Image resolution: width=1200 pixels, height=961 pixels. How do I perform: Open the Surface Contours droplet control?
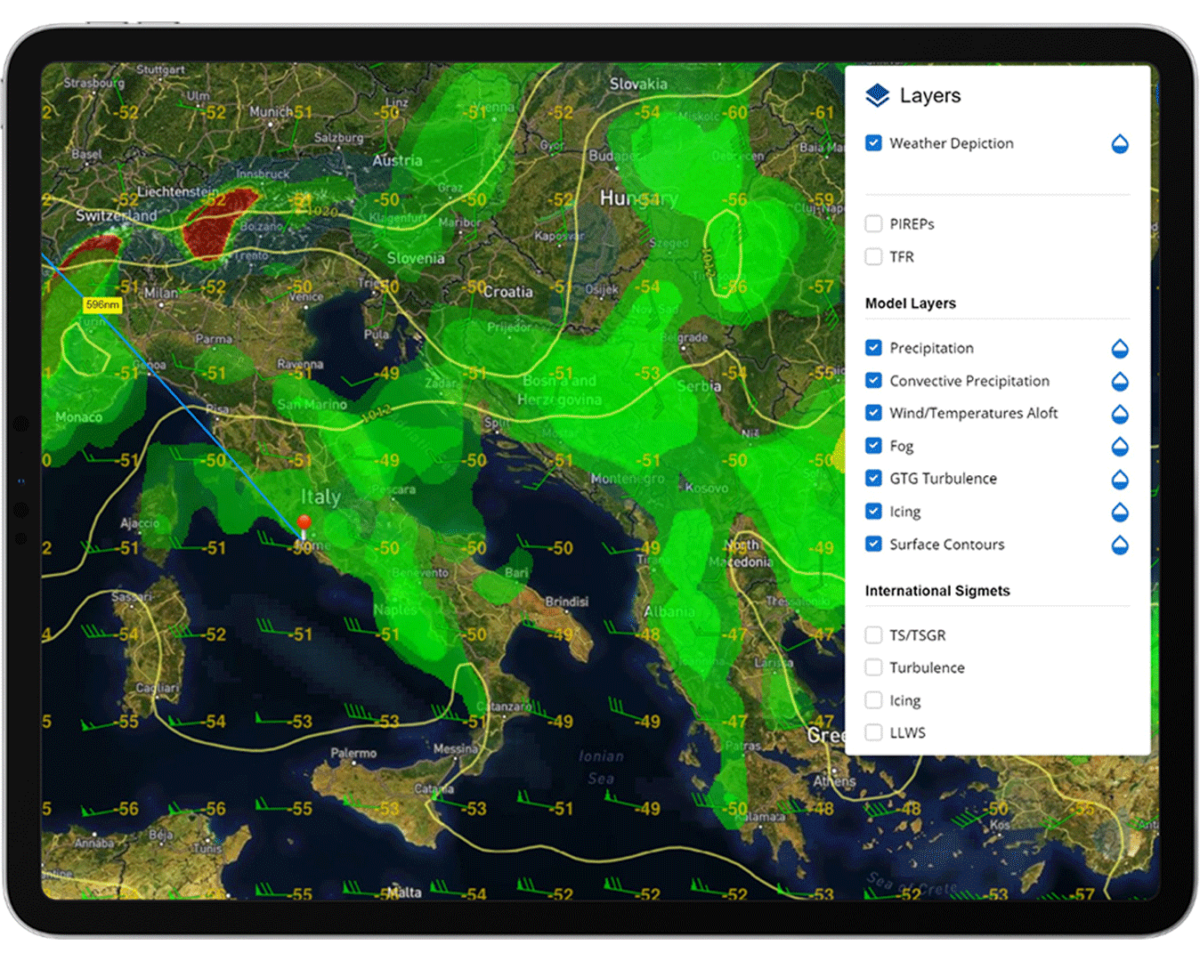(1119, 544)
